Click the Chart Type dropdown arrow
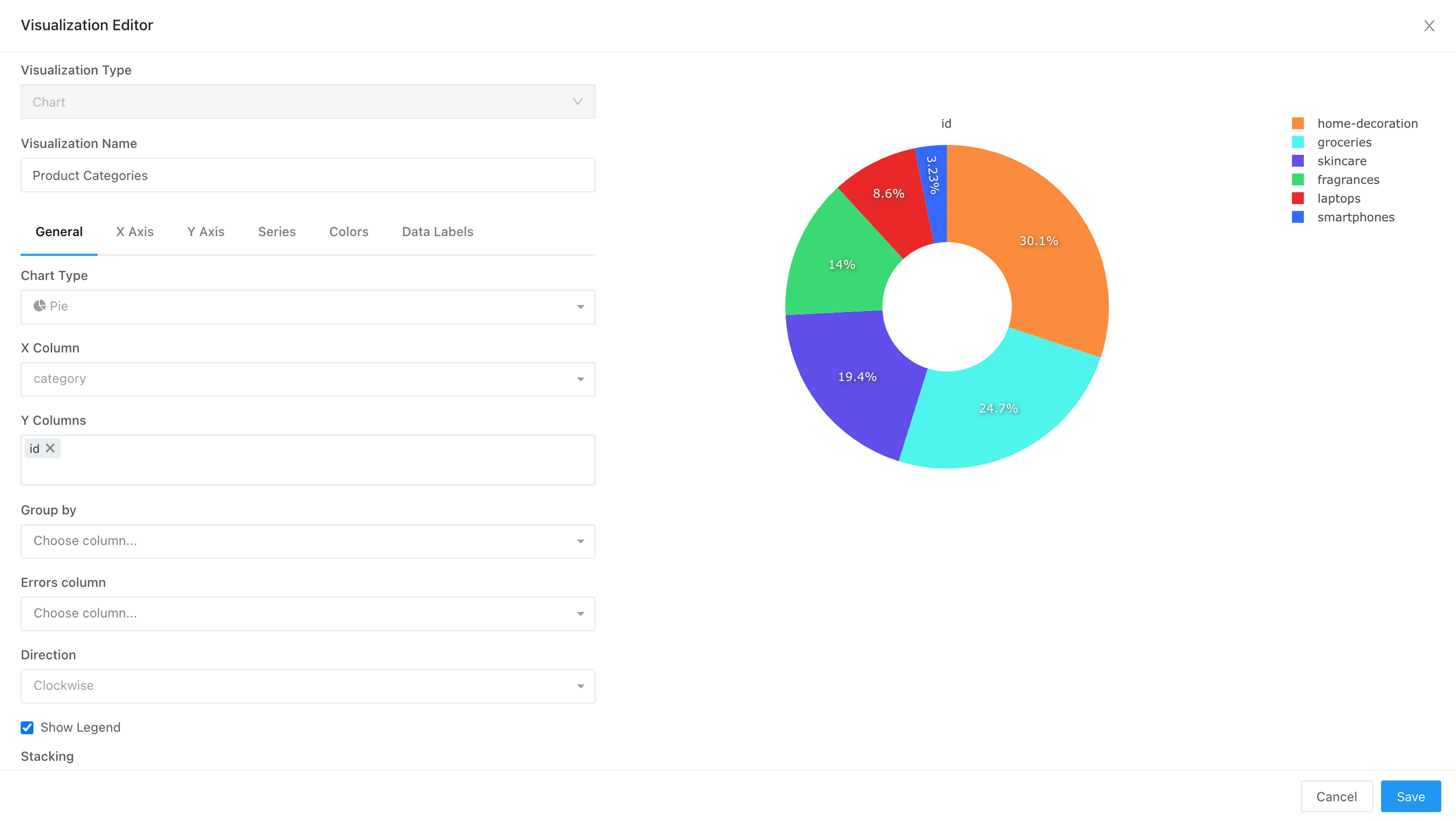The height and width of the screenshot is (821, 1456). [579, 306]
